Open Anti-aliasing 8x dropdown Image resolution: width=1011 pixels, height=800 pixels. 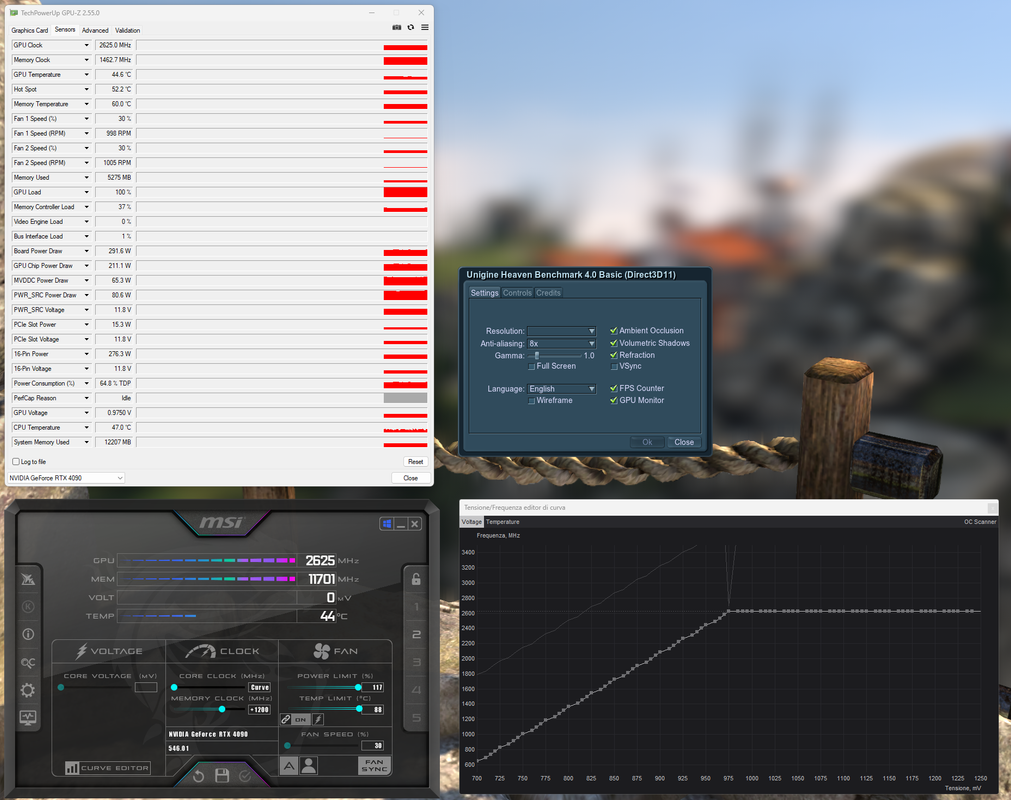(562, 344)
